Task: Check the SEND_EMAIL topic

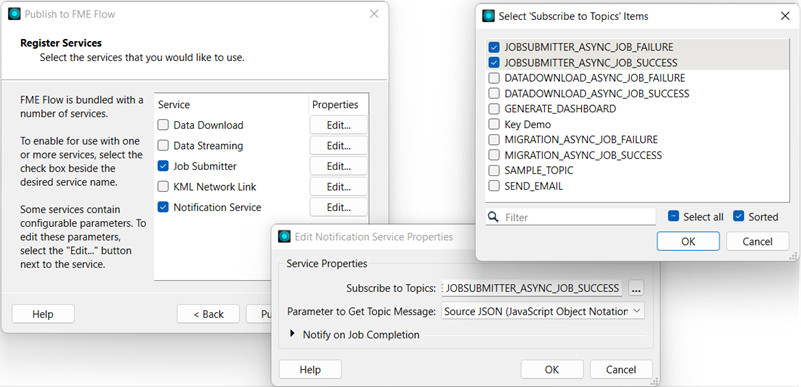Action: pos(493,186)
